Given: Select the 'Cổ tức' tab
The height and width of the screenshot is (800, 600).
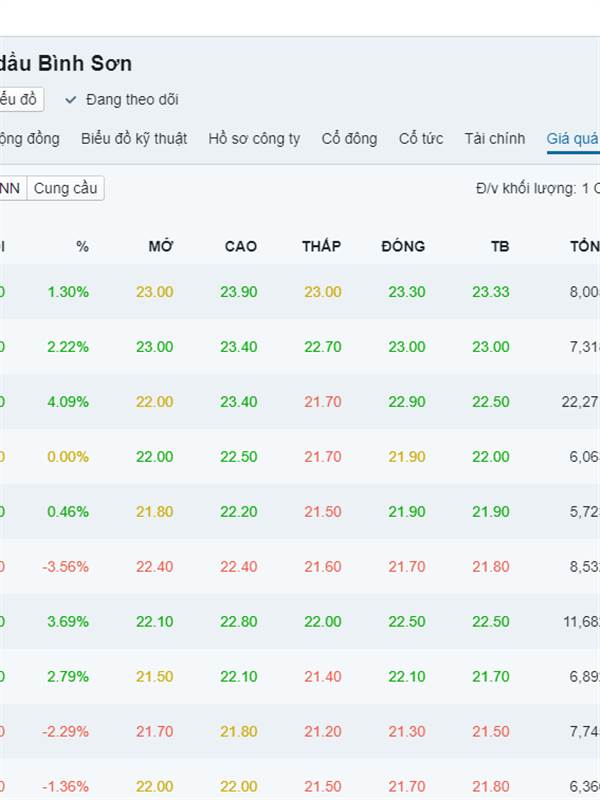Looking at the screenshot, I should [x=421, y=139].
